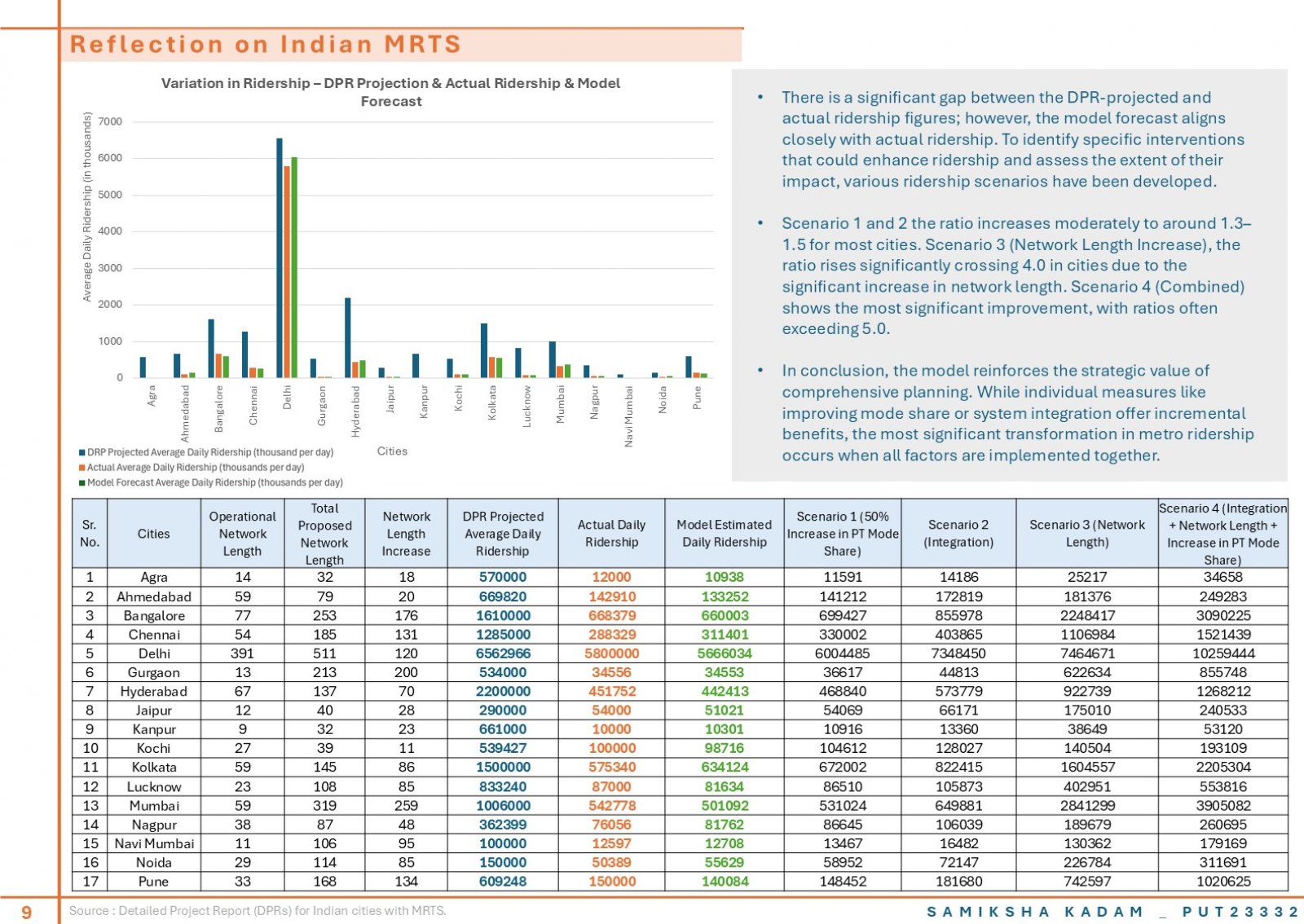Click the 'Chennai' cell in the table
Image resolution: width=1304 pixels, height=924 pixels.
pyautogui.click(x=154, y=634)
